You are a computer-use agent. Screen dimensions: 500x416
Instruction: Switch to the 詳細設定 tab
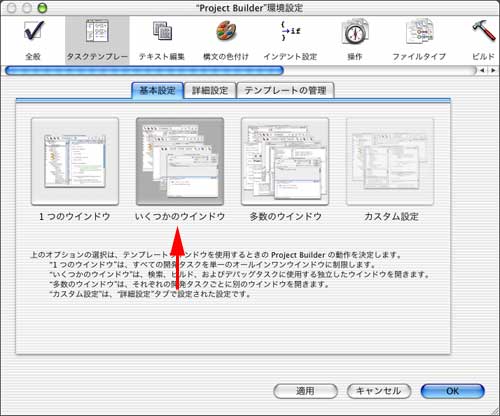[210, 90]
